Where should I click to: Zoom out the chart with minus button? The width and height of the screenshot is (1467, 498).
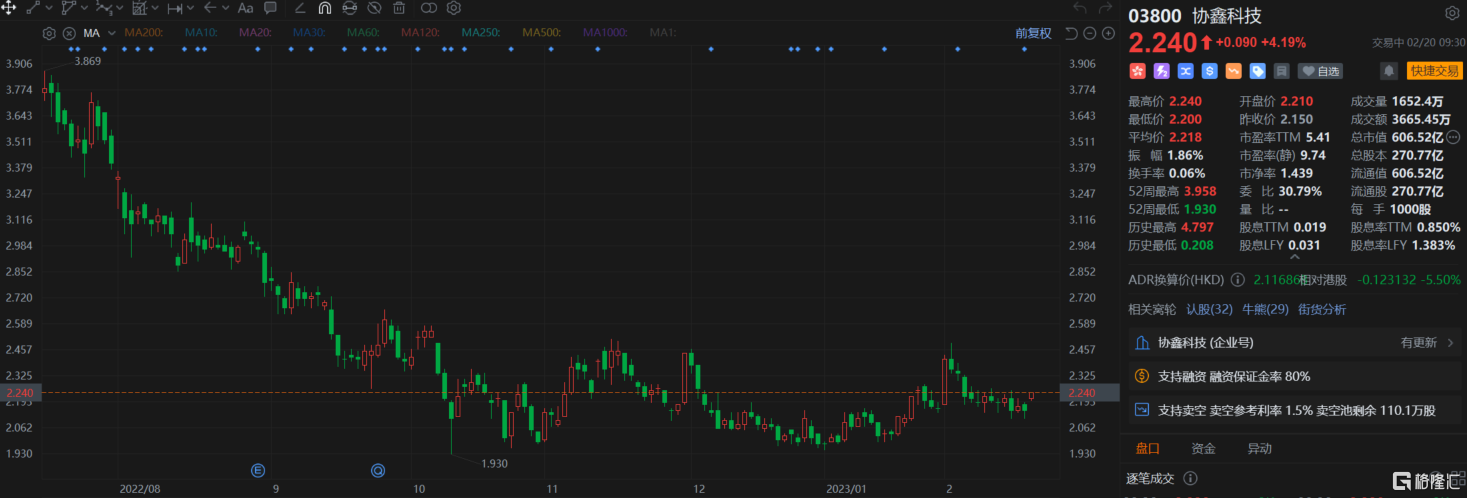[1089, 33]
